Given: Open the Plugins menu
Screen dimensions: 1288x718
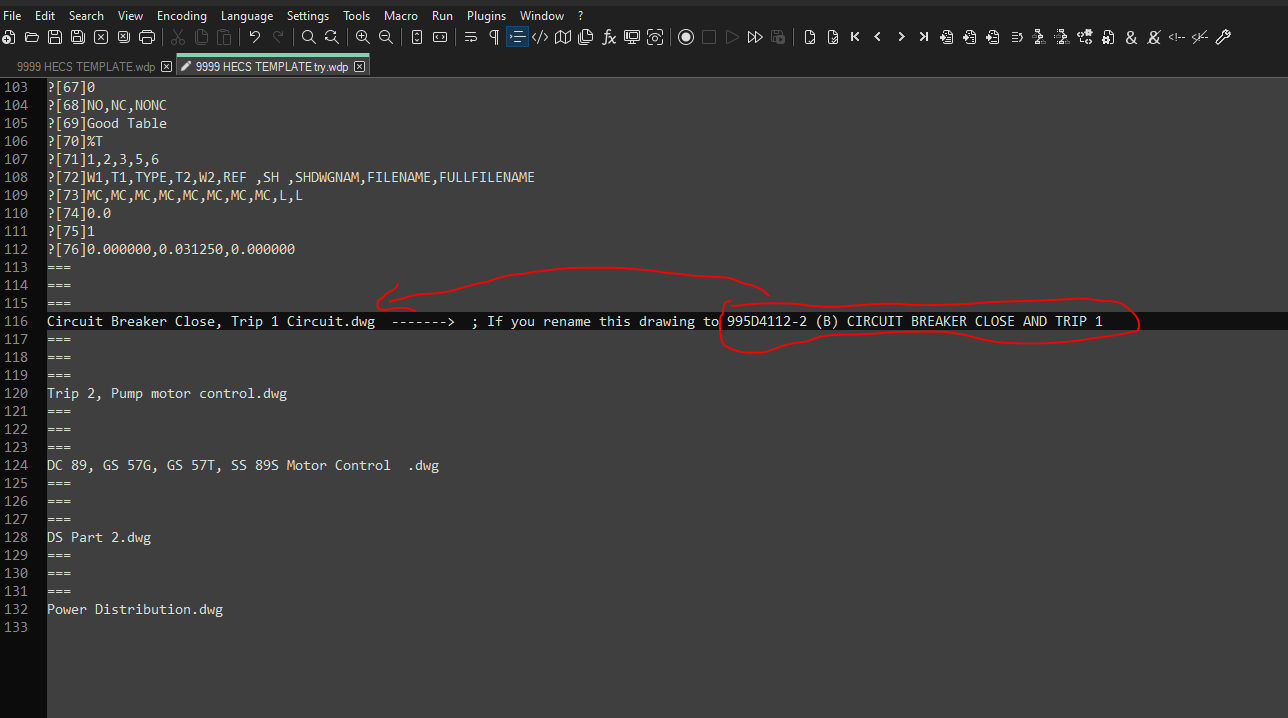Looking at the screenshot, I should [x=486, y=15].
